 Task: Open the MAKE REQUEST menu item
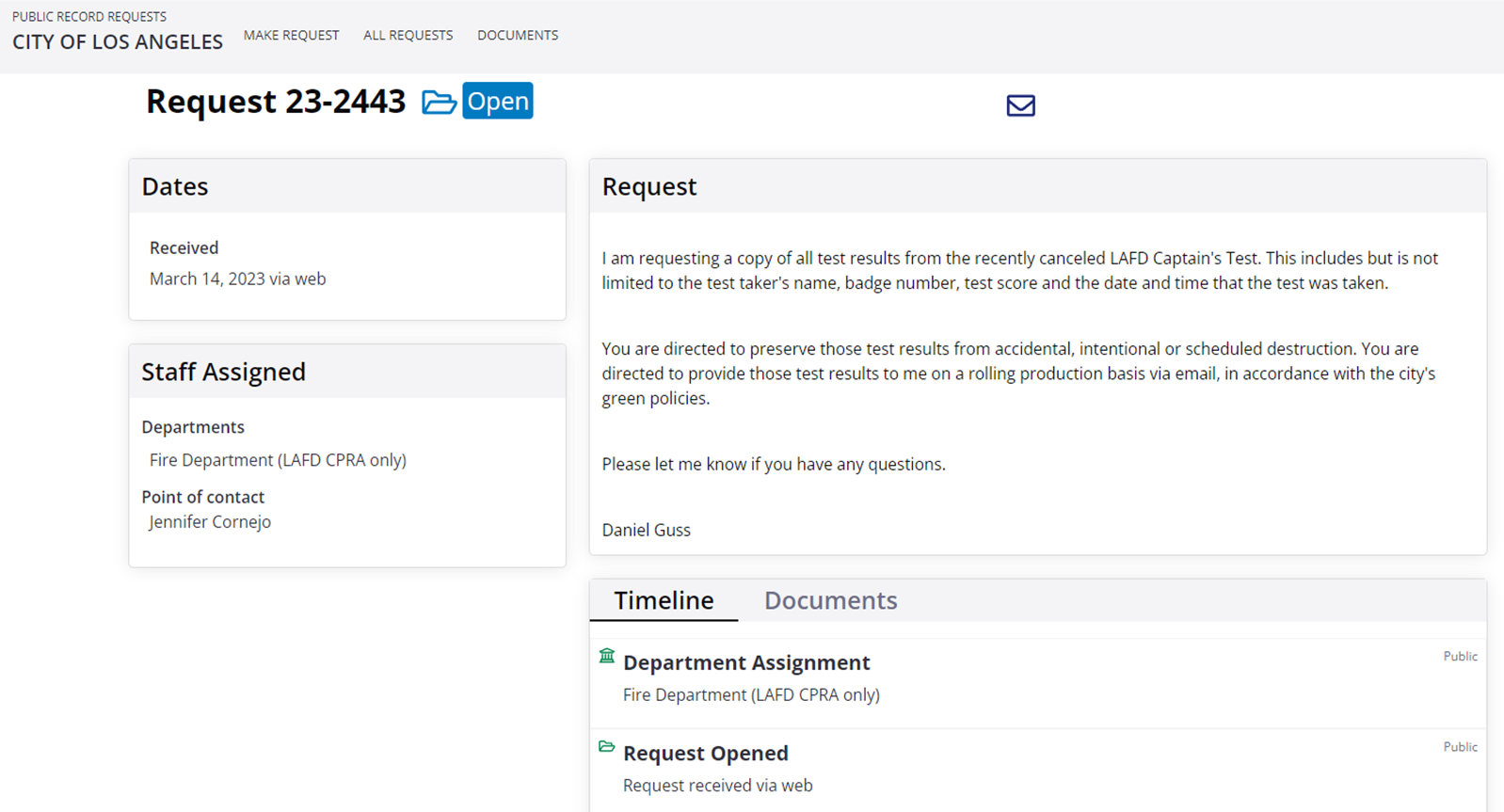coord(292,35)
